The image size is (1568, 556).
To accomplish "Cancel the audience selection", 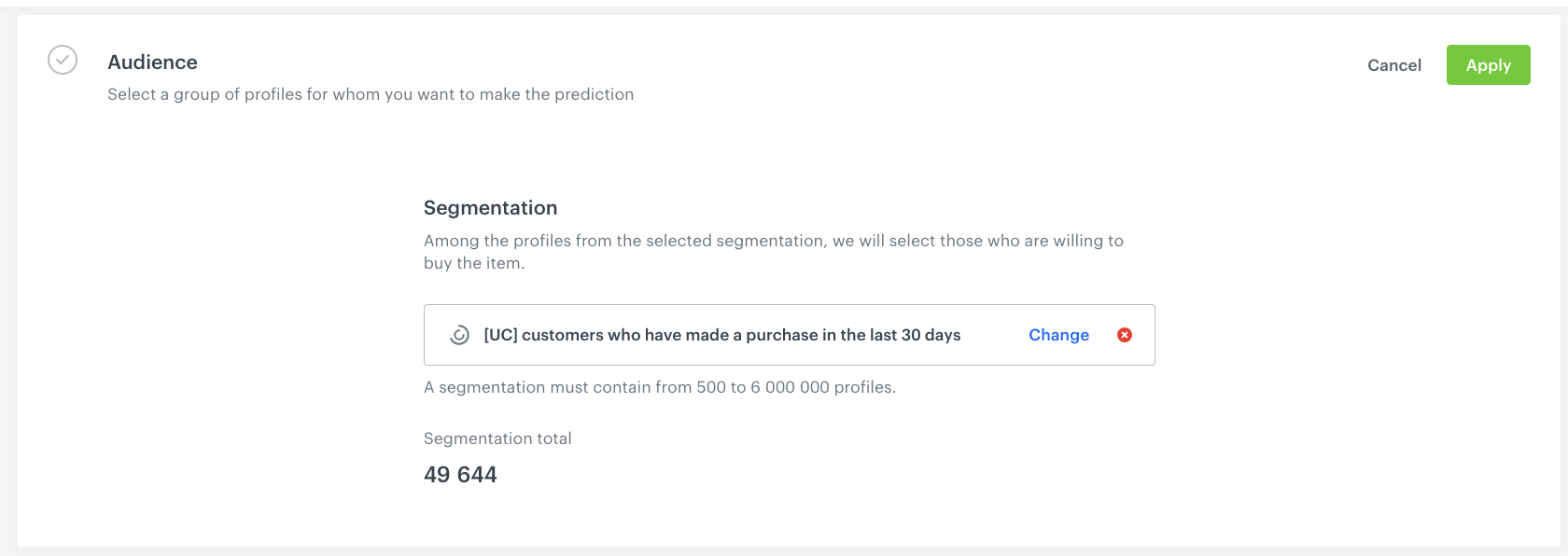I will 1393,65.
